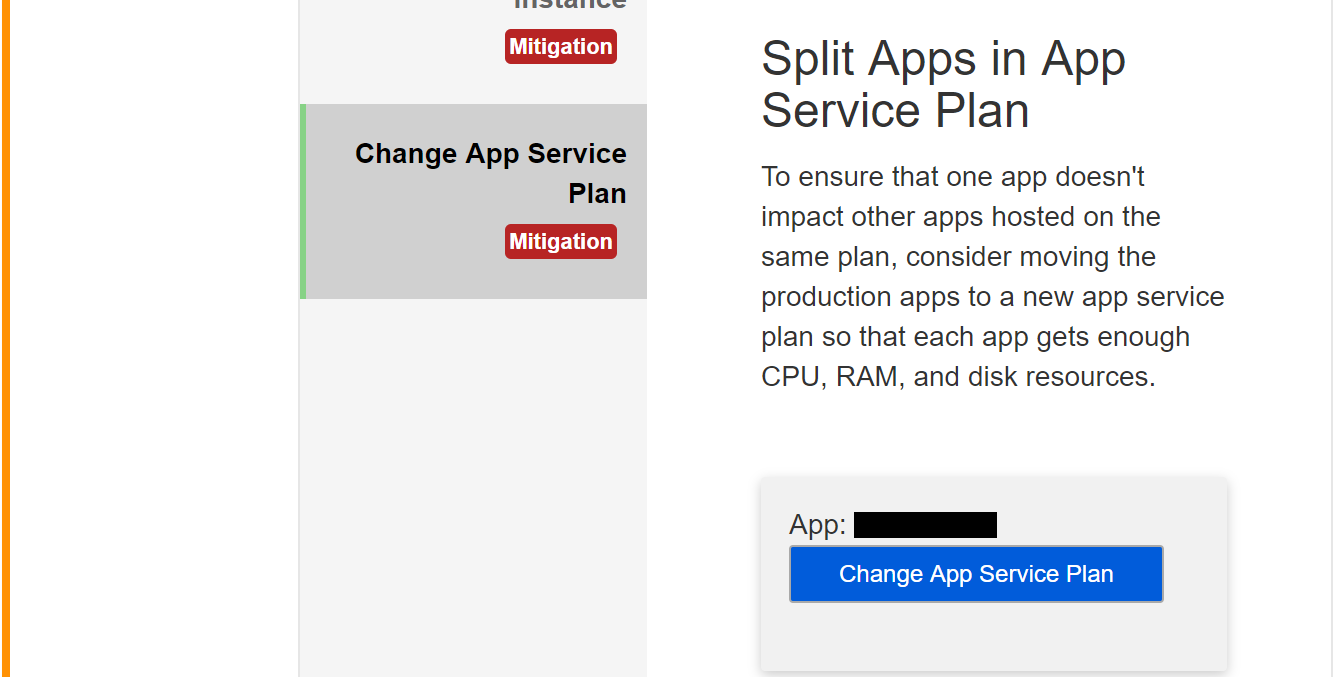Click the orange vertical bar at window edge
1336x677 pixels.
pos(5,338)
